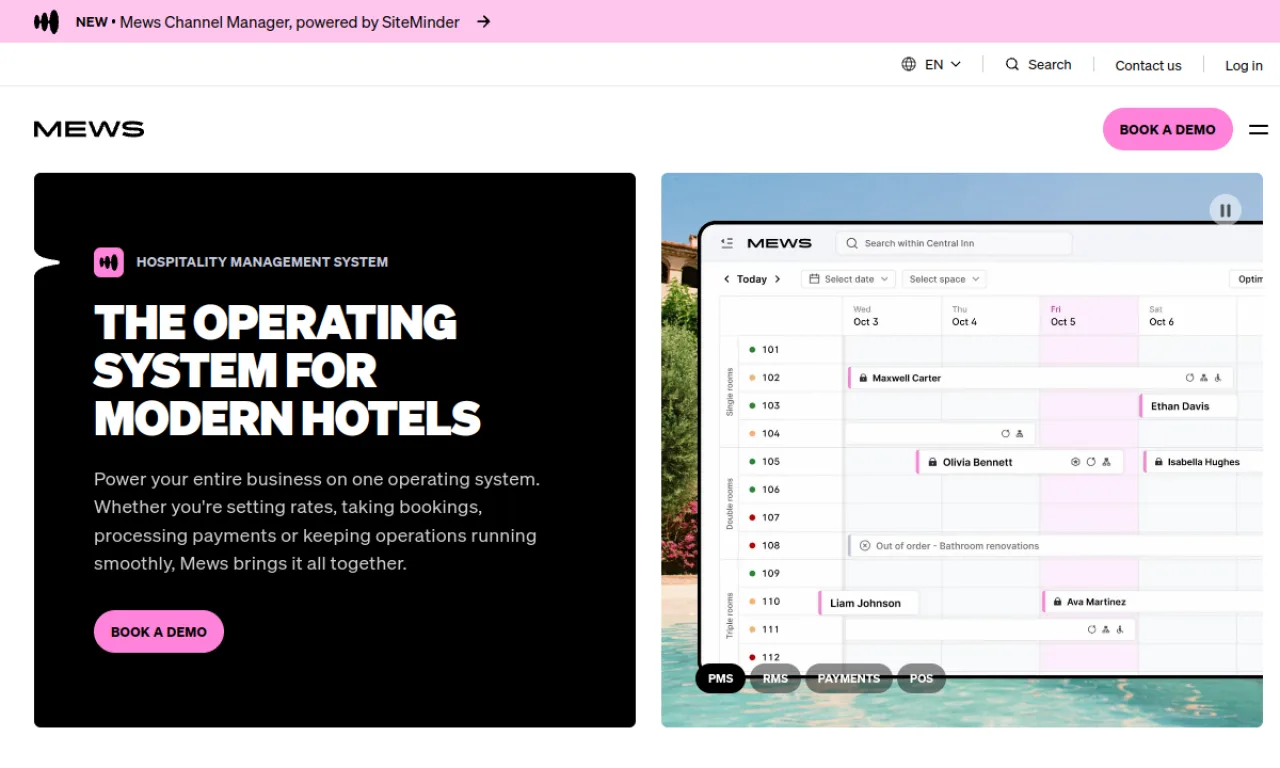Click the header Book a Demo button
Screen dimensions: 1280x768
click(1167, 129)
